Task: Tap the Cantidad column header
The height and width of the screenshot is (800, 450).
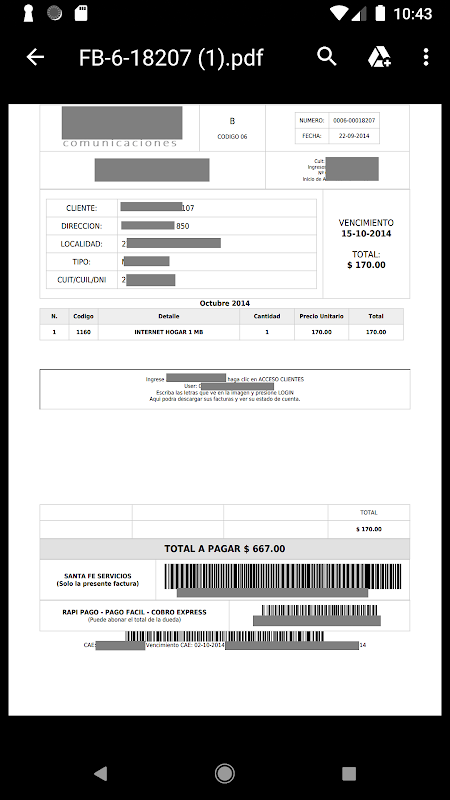Action: coord(267,316)
